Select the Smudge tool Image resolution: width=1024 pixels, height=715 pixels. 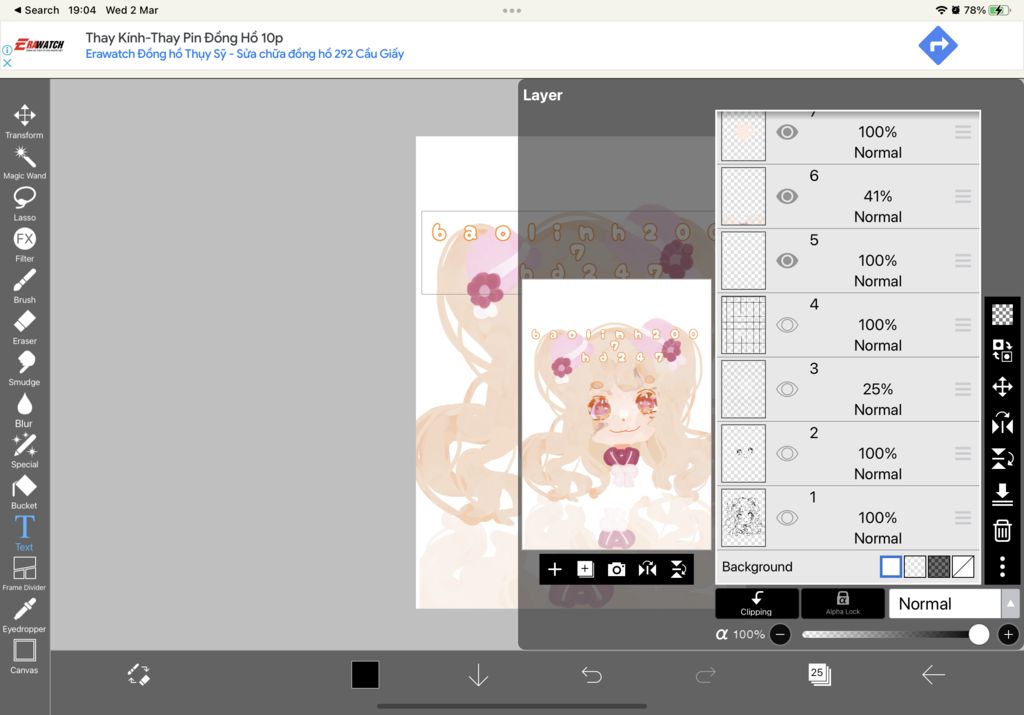[24, 368]
